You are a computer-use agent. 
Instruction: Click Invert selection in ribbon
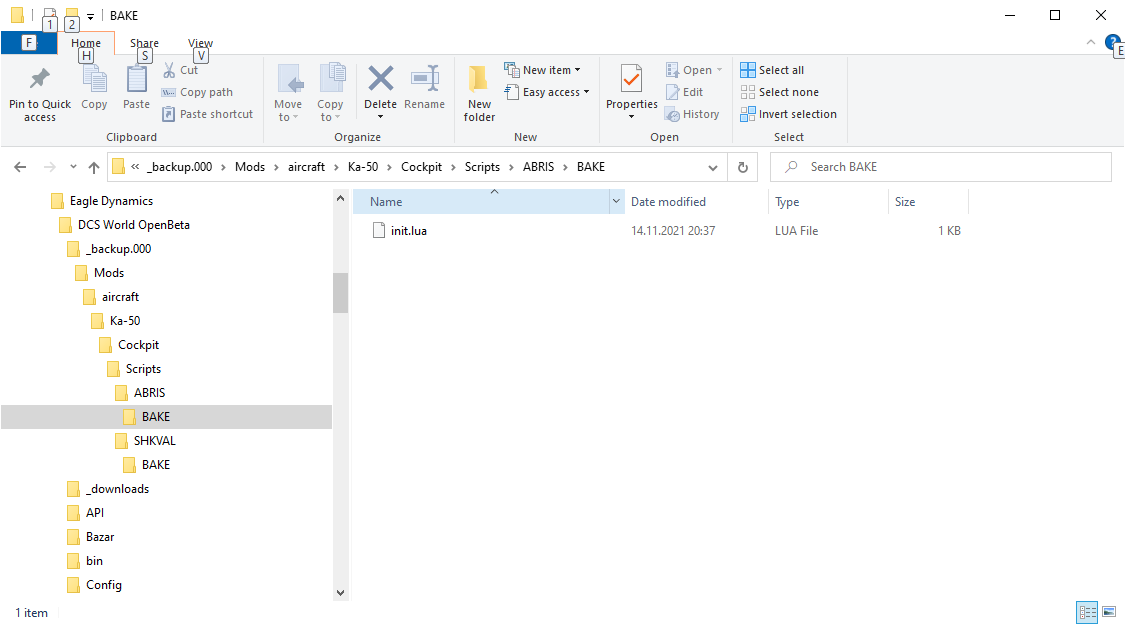(x=789, y=114)
